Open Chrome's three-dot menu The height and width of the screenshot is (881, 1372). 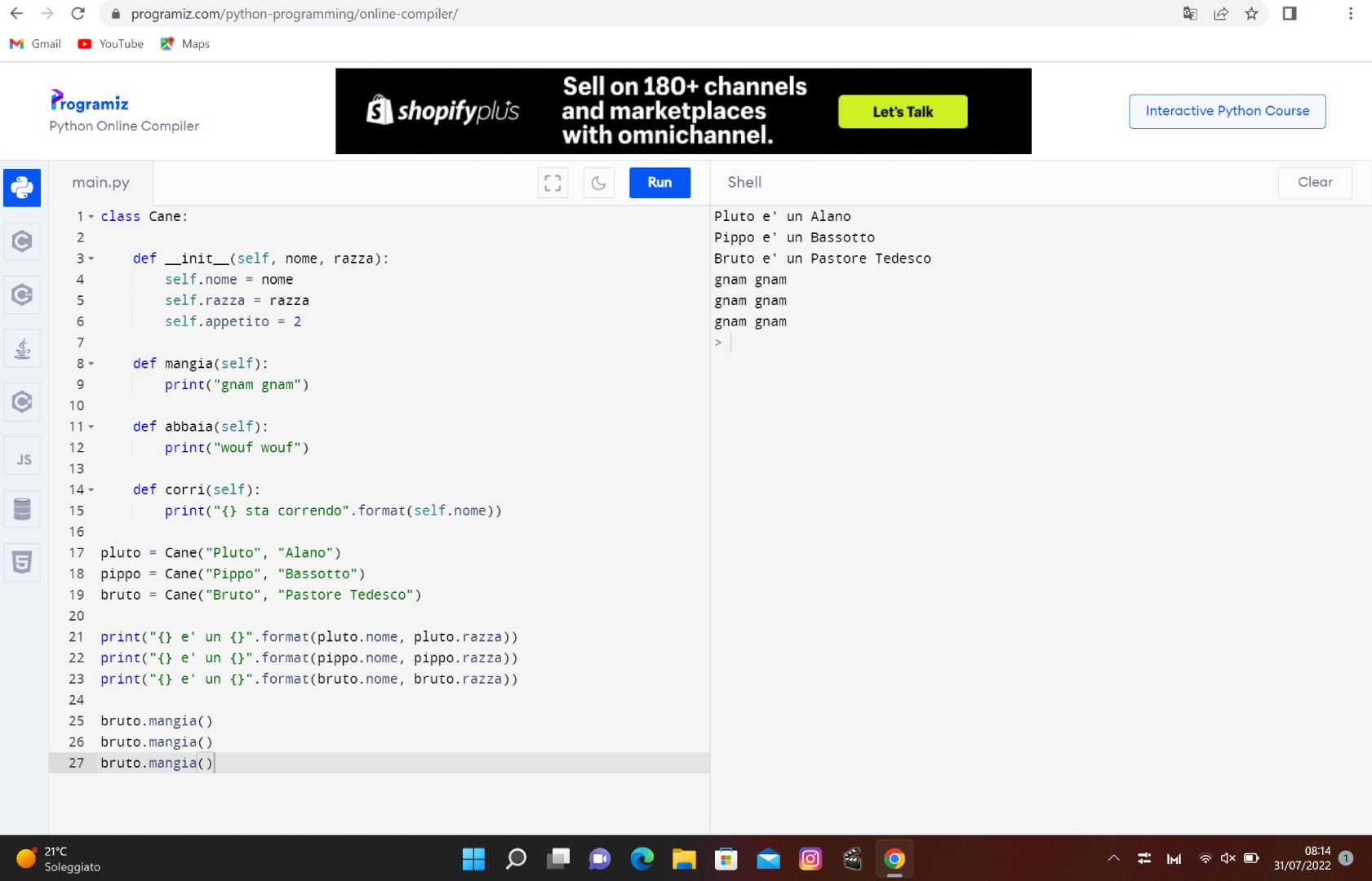pyautogui.click(x=1351, y=13)
